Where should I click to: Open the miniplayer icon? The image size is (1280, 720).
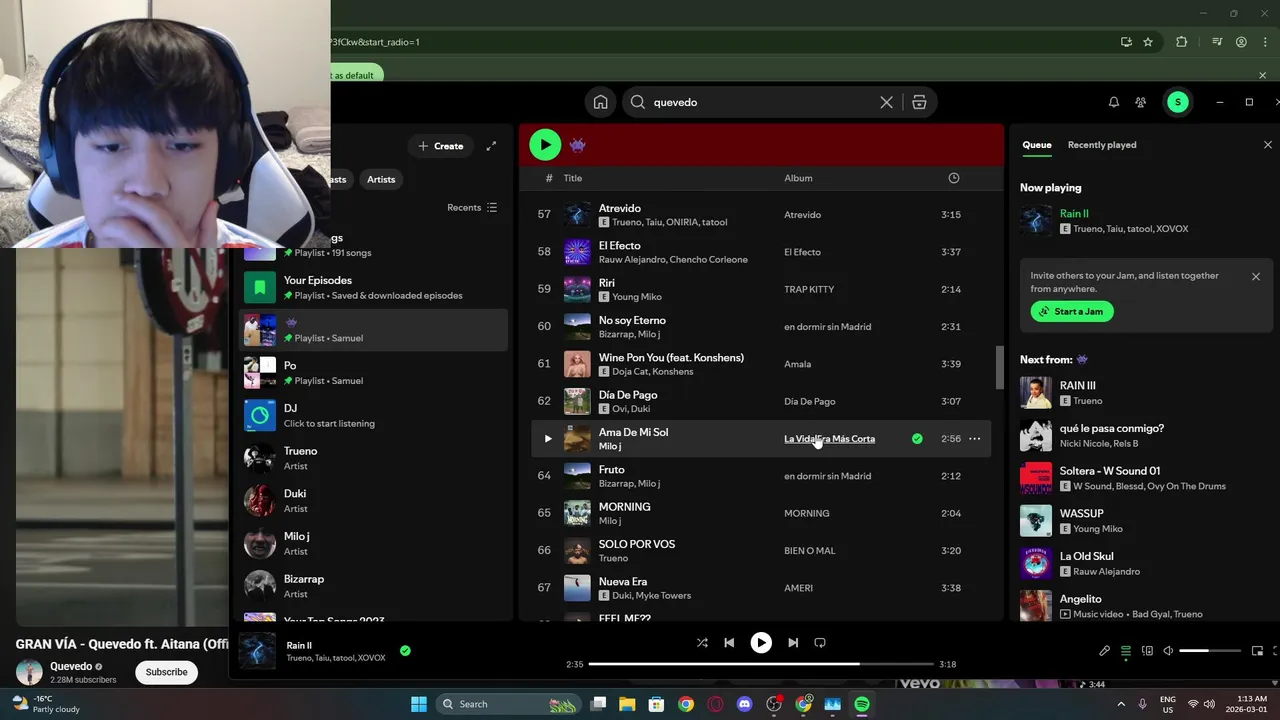click(1257, 651)
